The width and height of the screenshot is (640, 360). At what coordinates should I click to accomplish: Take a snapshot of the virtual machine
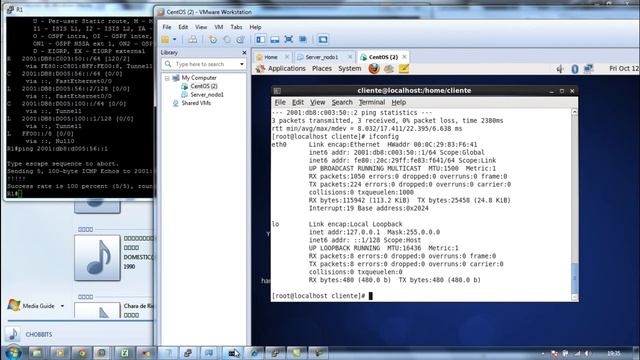[x=213, y=40]
